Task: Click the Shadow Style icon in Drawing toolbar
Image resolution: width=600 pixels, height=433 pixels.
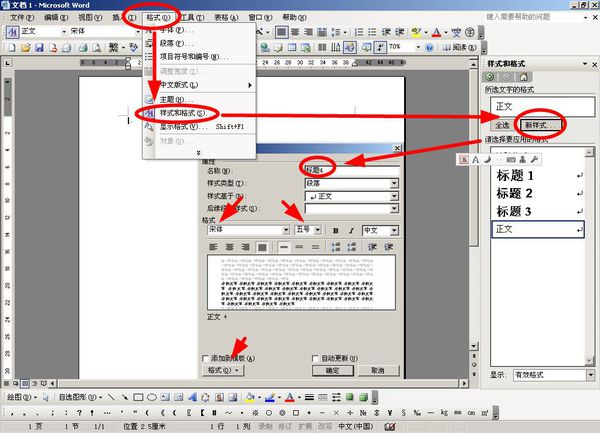Action: point(350,397)
